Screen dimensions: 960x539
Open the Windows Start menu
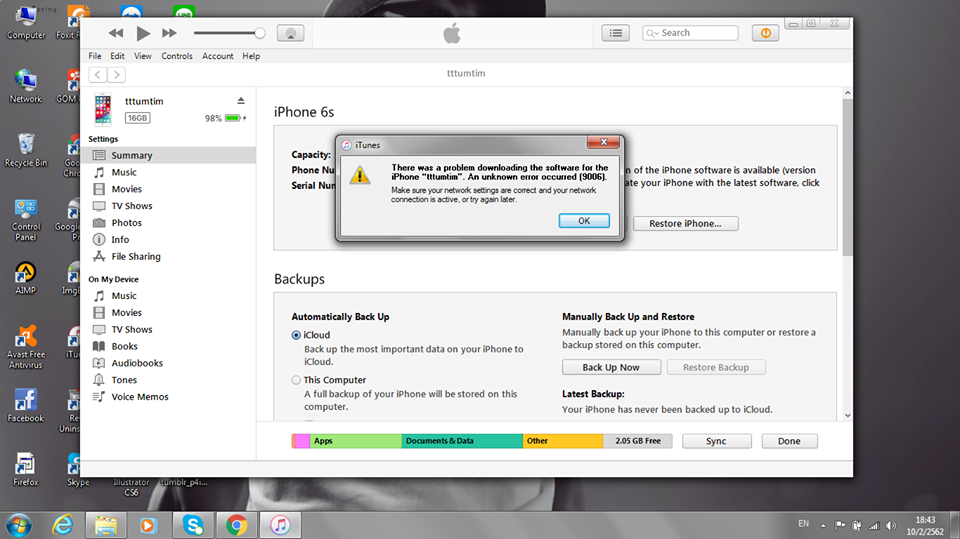18,526
